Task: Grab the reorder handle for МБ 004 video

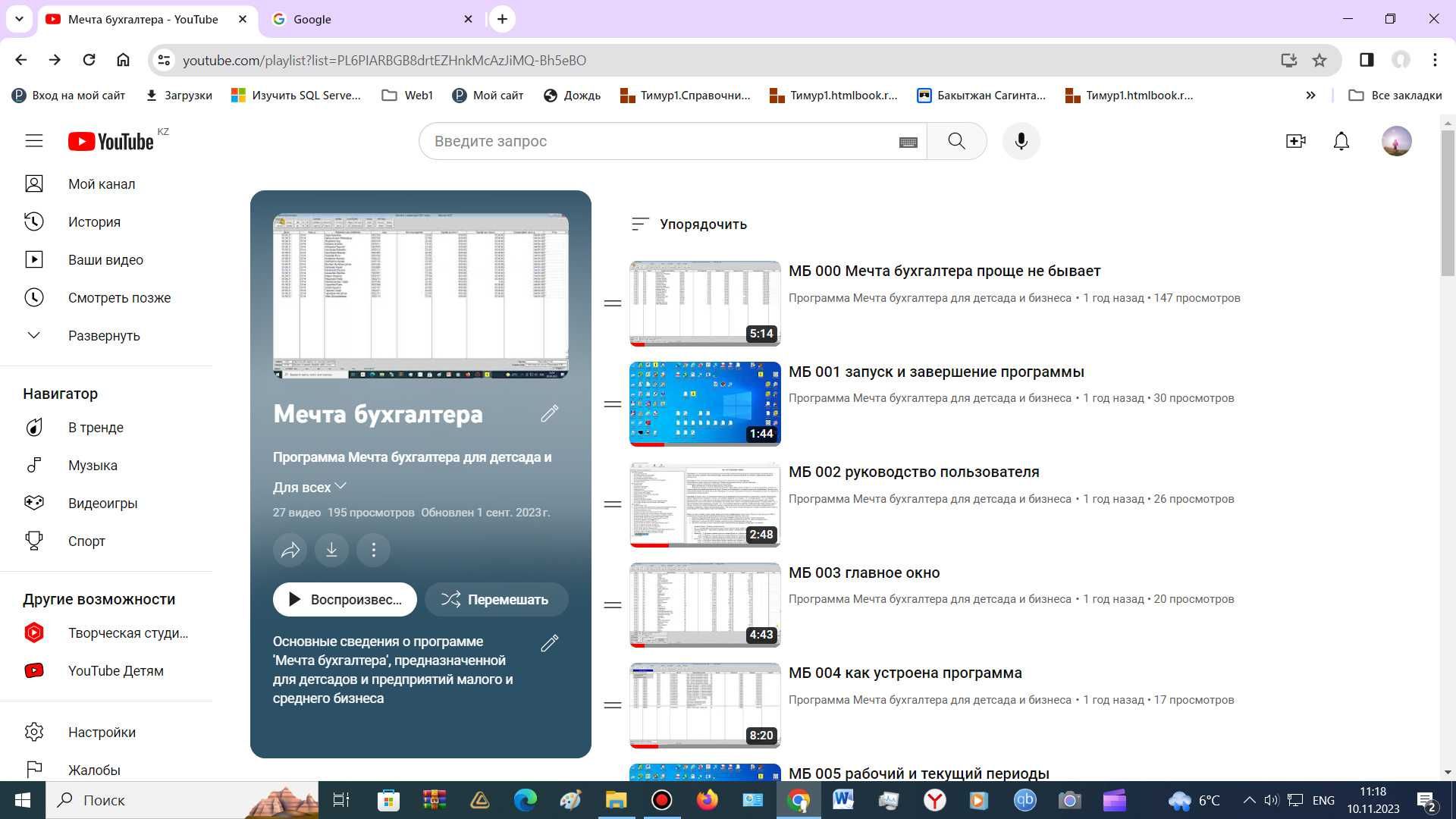Action: [x=613, y=705]
